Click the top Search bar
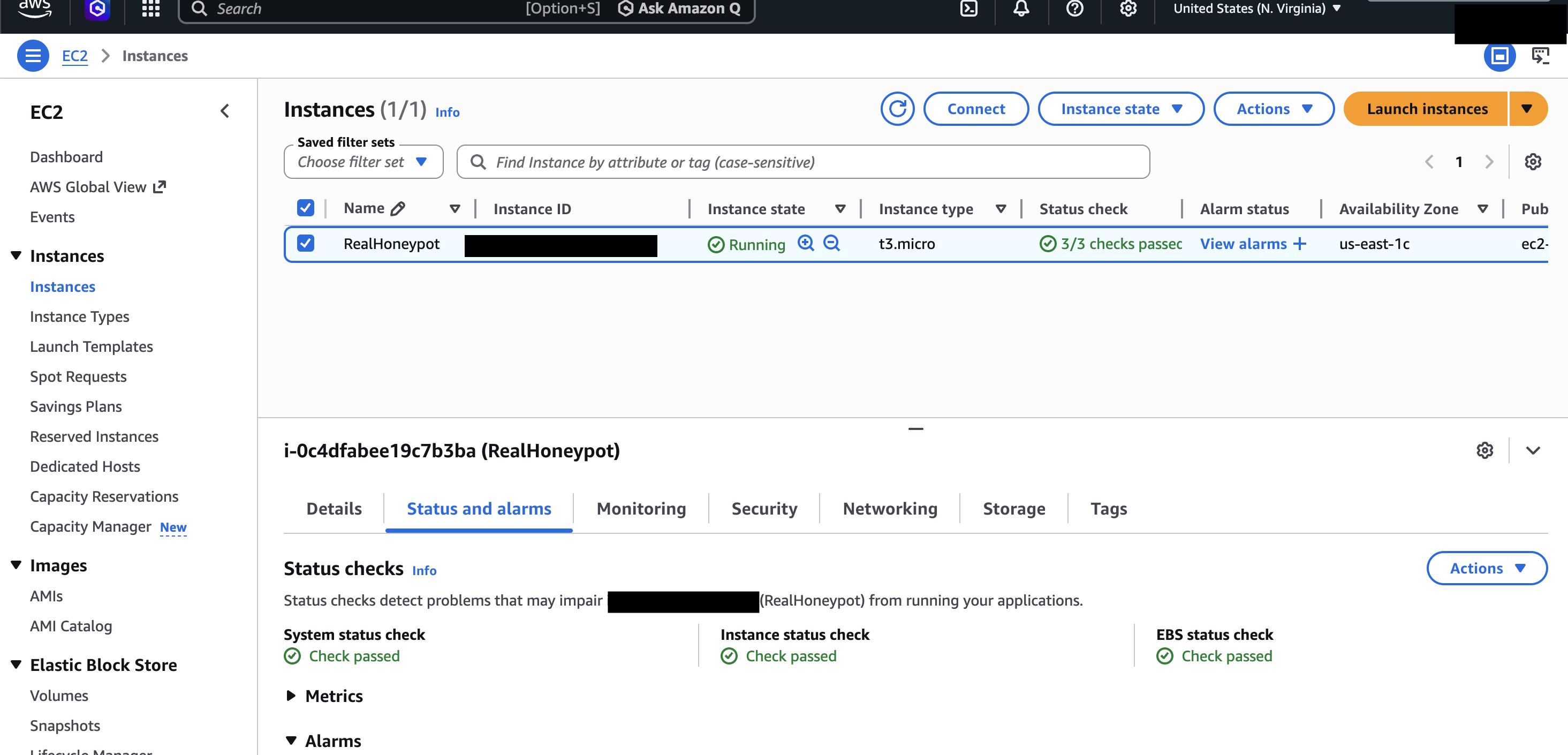This screenshot has height=755, width=1568. click(x=466, y=9)
